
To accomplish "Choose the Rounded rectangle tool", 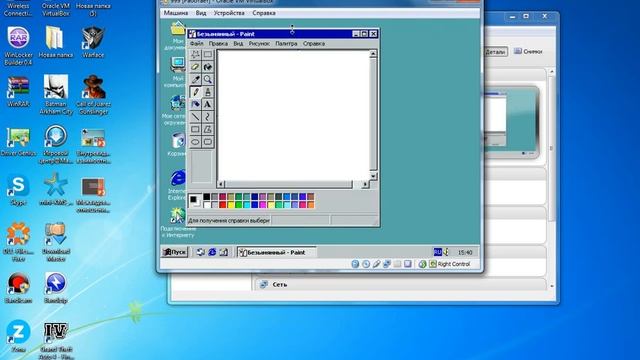I will coord(208,142).
